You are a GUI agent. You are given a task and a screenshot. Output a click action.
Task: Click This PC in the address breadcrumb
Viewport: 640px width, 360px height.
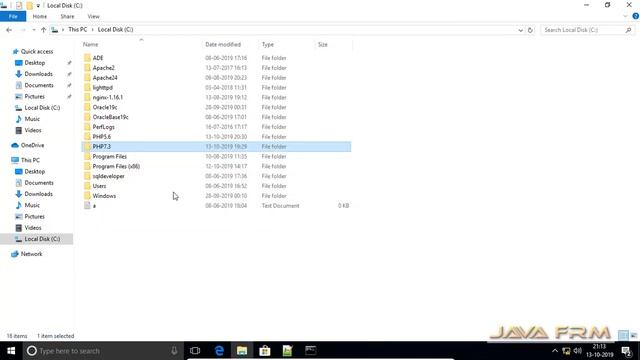(x=78, y=29)
